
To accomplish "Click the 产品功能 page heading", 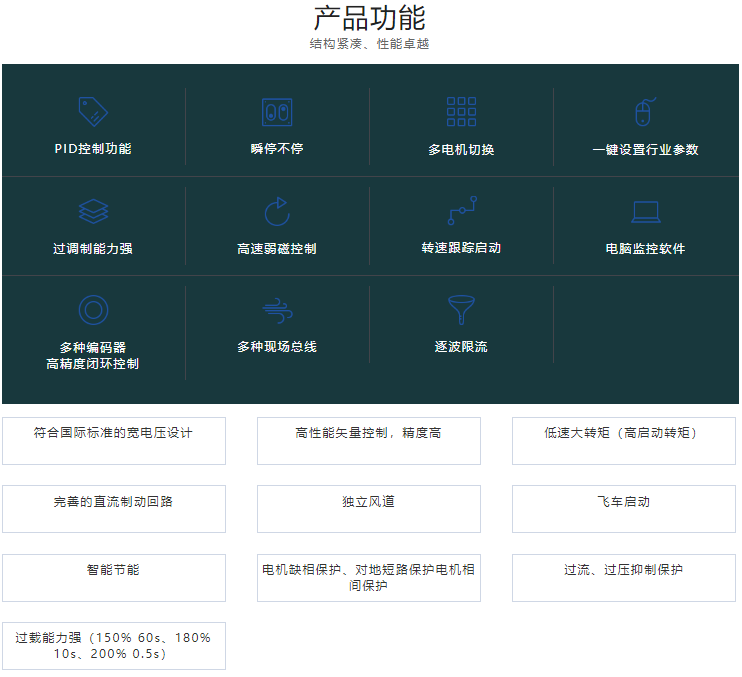I will pyautogui.click(x=369, y=19).
